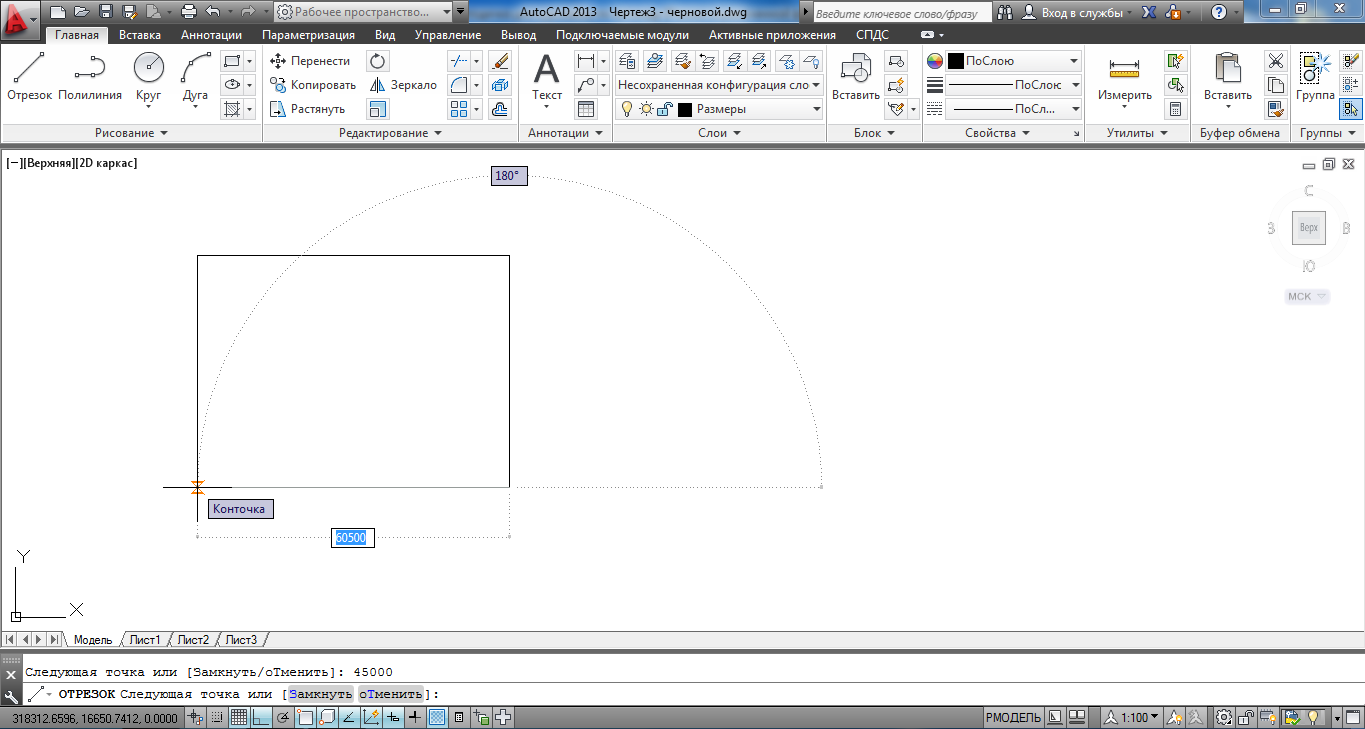
Task: Click the explode tool icon
Action: point(500,85)
